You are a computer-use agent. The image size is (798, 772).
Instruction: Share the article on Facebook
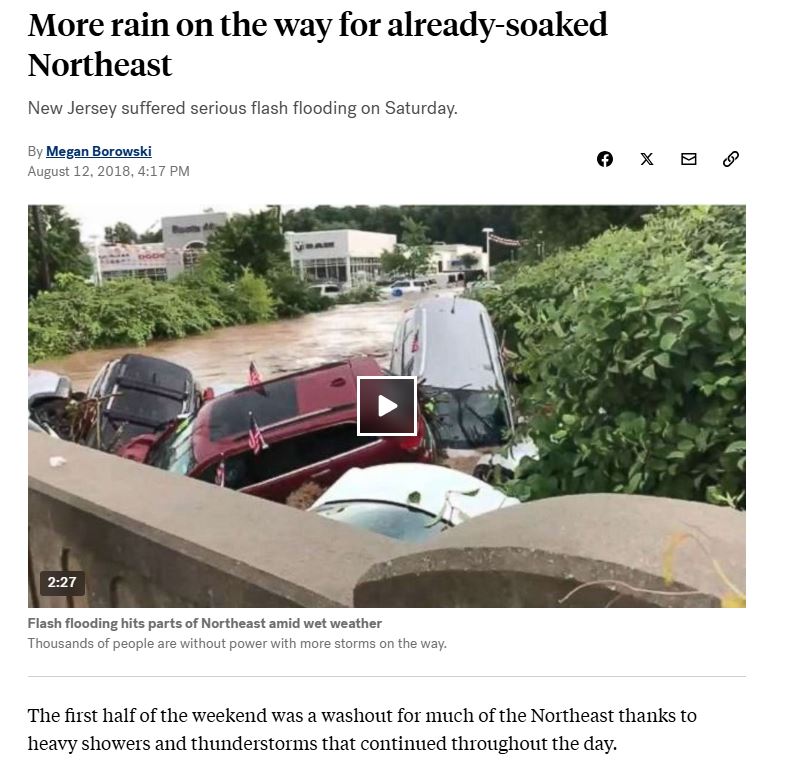click(605, 159)
